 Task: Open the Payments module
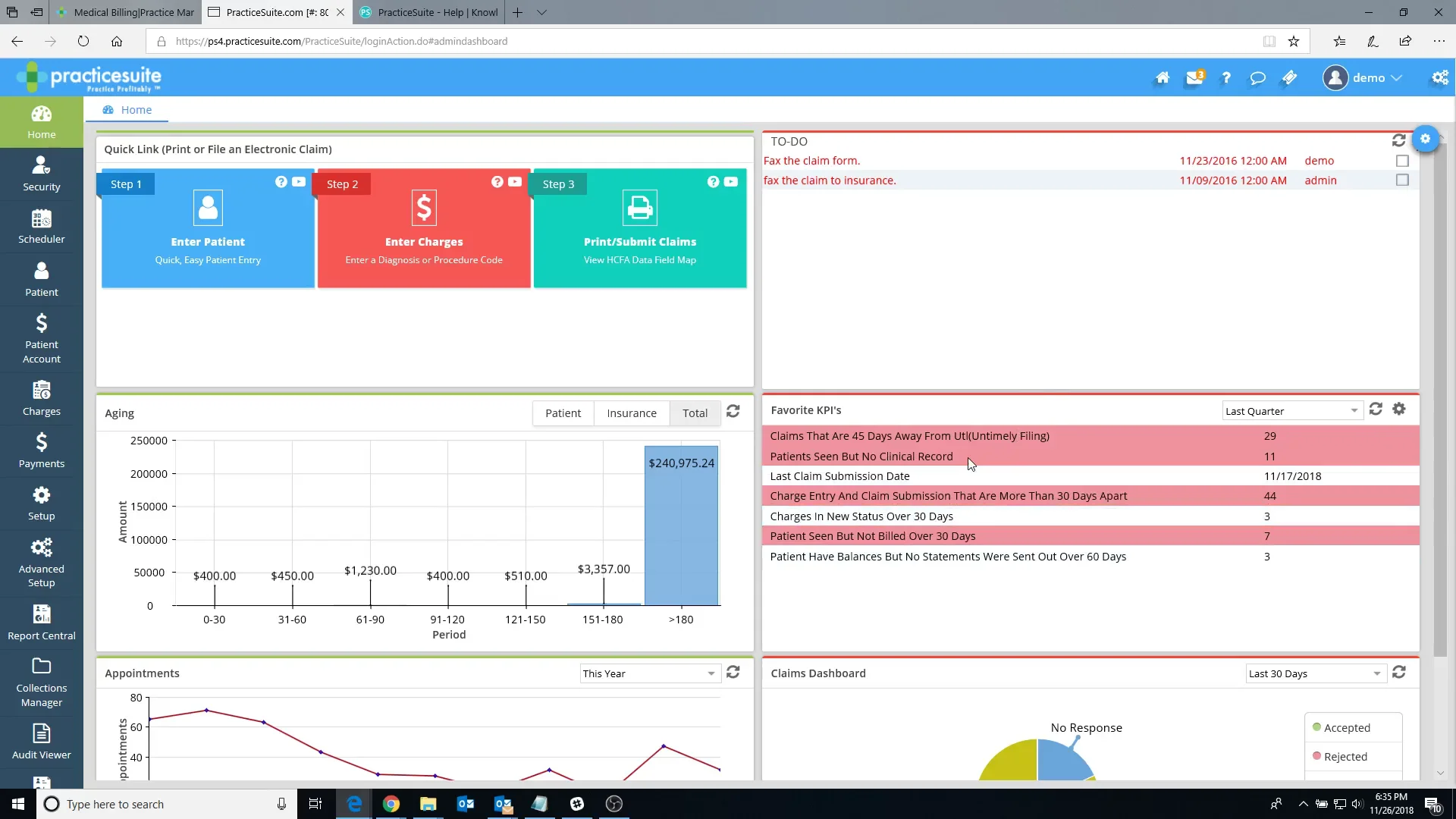coord(41,450)
